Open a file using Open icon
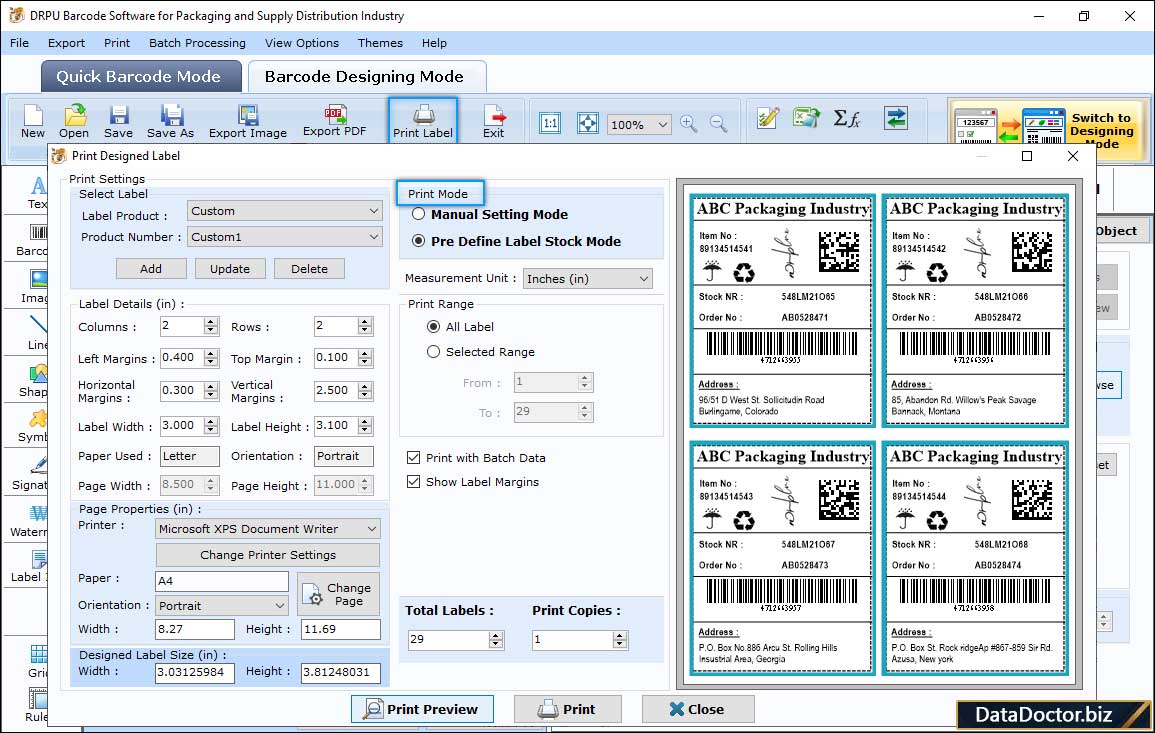This screenshot has width=1155, height=733. coord(74,122)
